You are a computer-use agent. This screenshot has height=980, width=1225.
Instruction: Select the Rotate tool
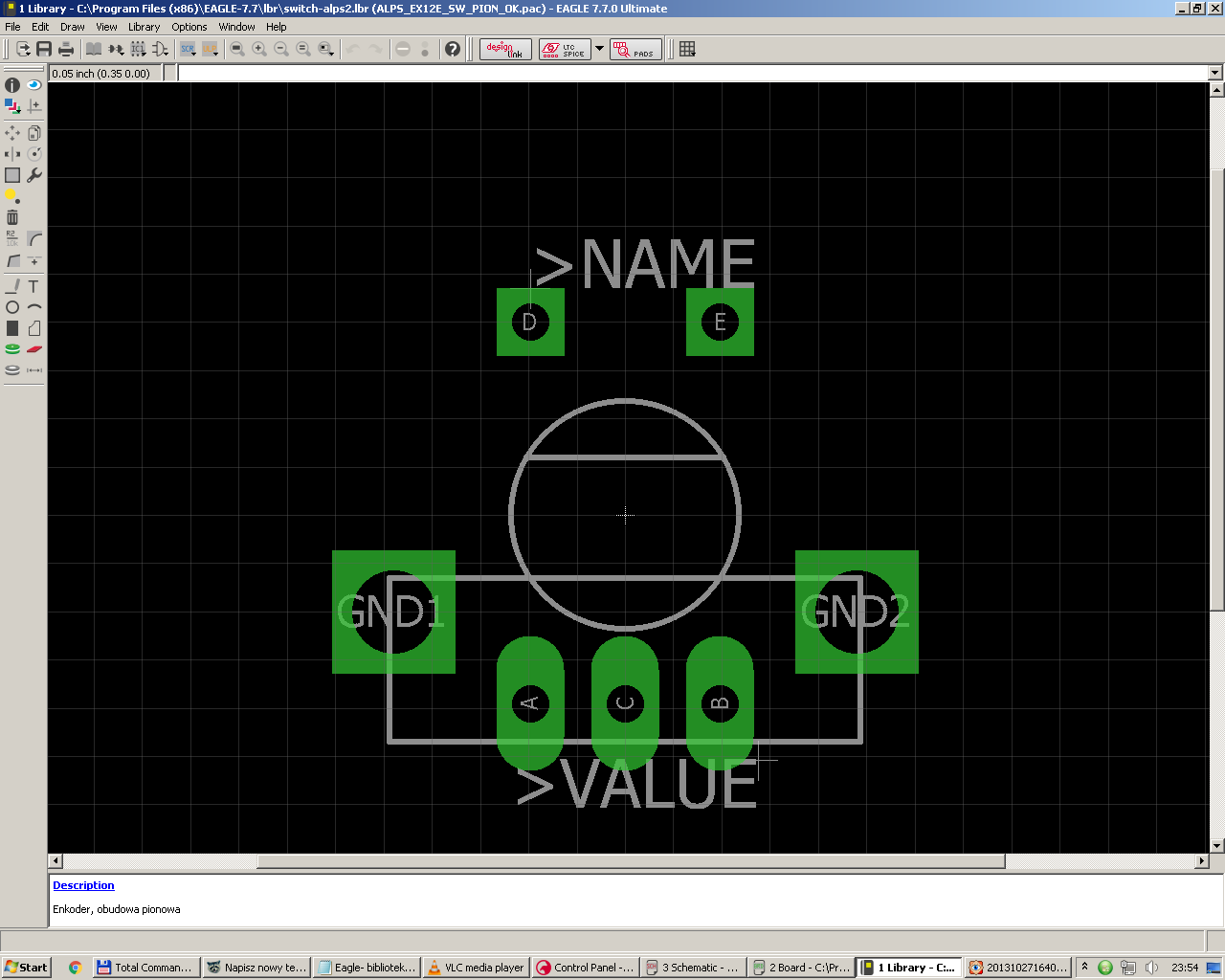(34, 154)
